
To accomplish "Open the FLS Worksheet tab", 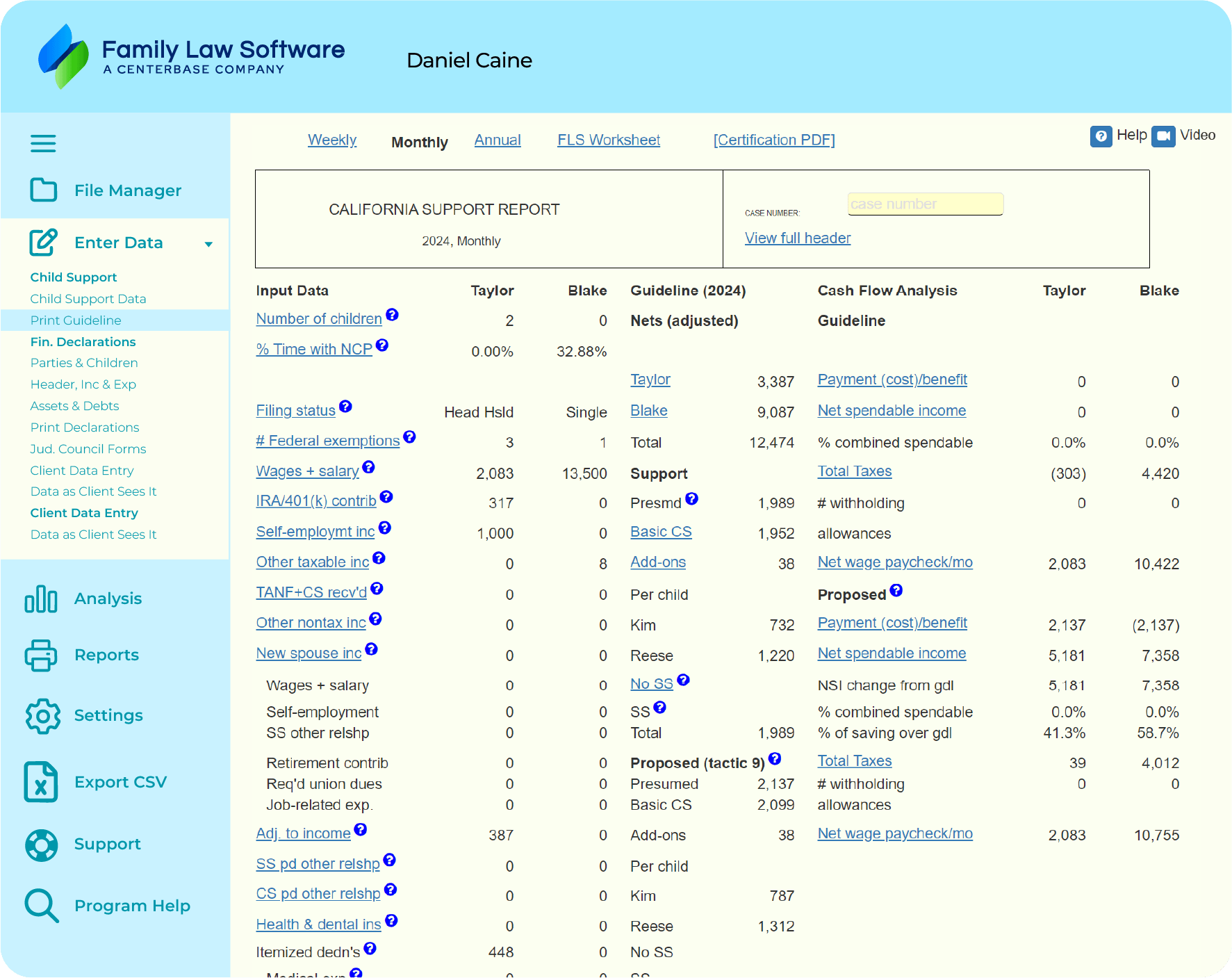I will tap(609, 140).
